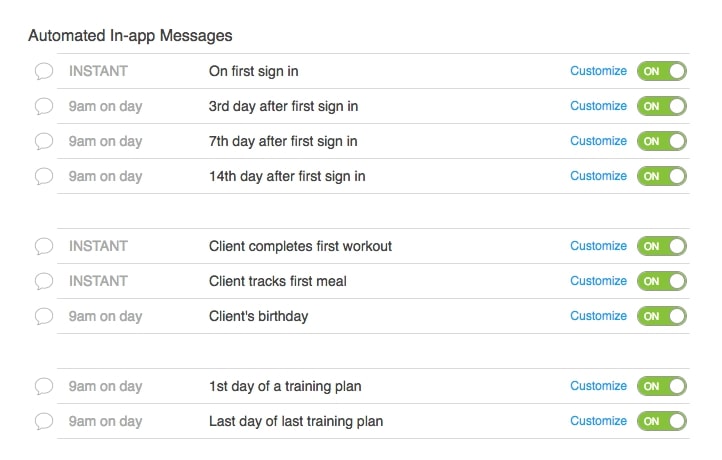This screenshot has height=460, width=722.
Task: Customize the 'Client tracks first meal' message
Action: pyautogui.click(x=598, y=281)
